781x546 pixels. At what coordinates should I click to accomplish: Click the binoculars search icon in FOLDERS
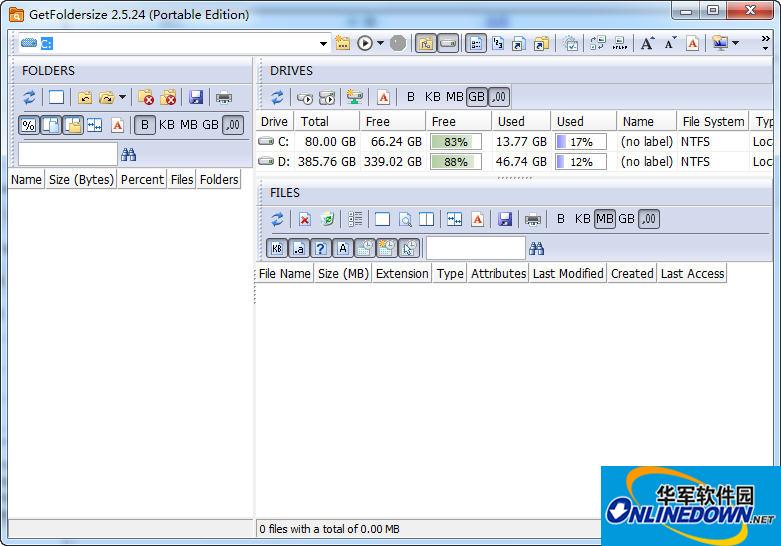click(129, 154)
